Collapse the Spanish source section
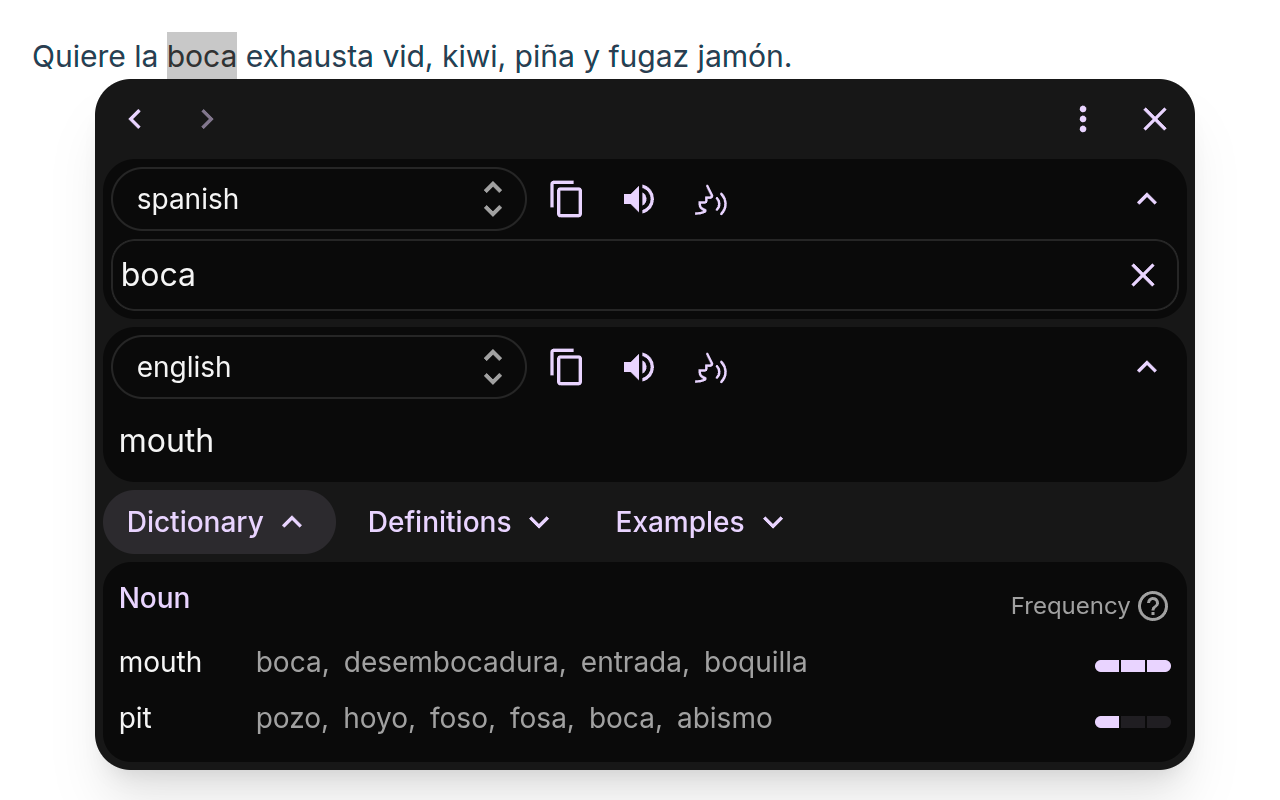Image resolution: width=1280 pixels, height=800 pixels. click(1147, 200)
